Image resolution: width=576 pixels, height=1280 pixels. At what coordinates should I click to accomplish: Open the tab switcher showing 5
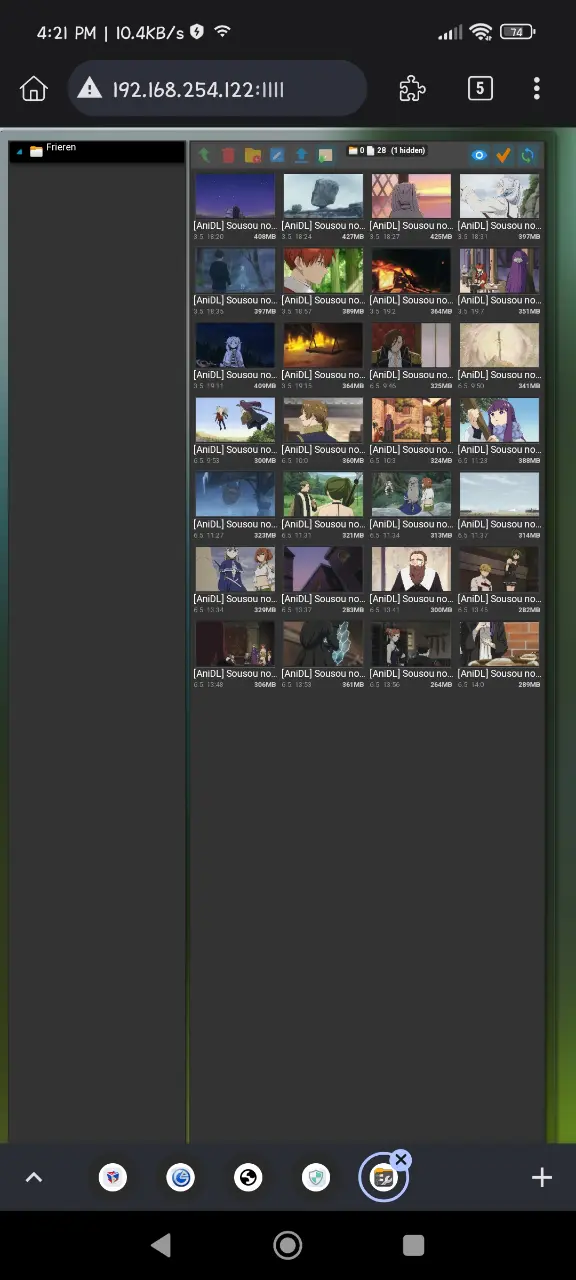[x=480, y=88]
